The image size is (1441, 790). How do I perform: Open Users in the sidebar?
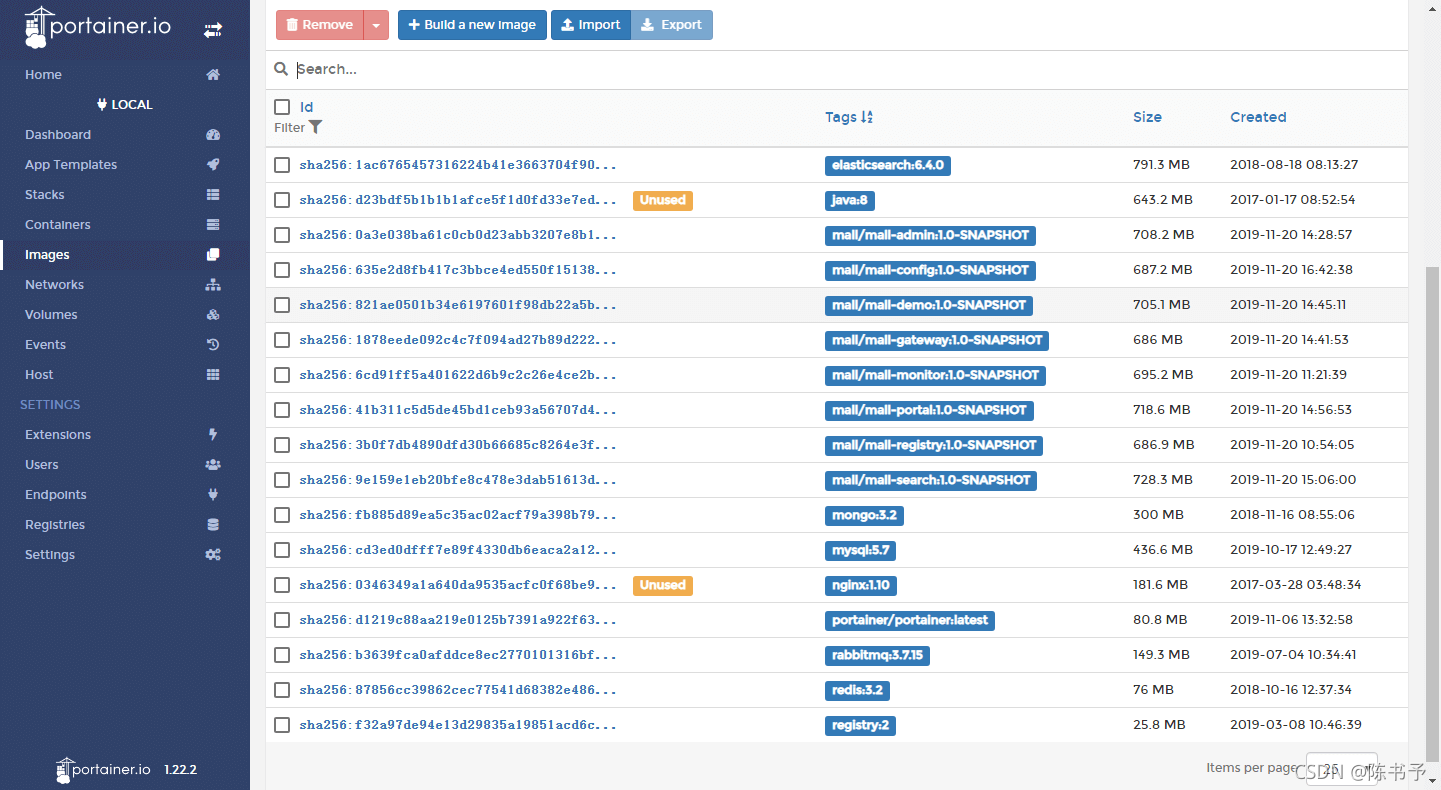(x=42, y=465)
